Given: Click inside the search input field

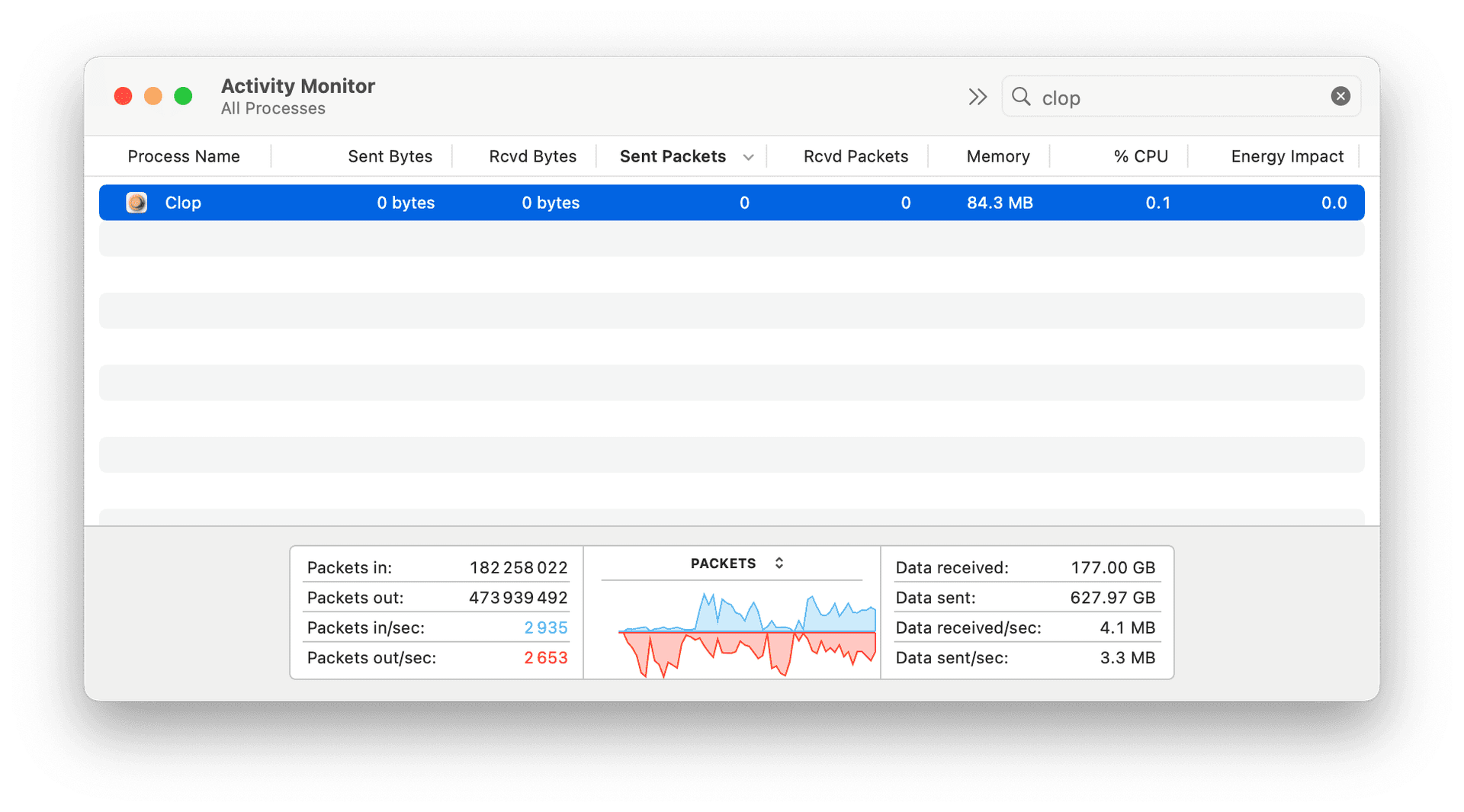Looking at the screenshot, I should coord(1144,97).
